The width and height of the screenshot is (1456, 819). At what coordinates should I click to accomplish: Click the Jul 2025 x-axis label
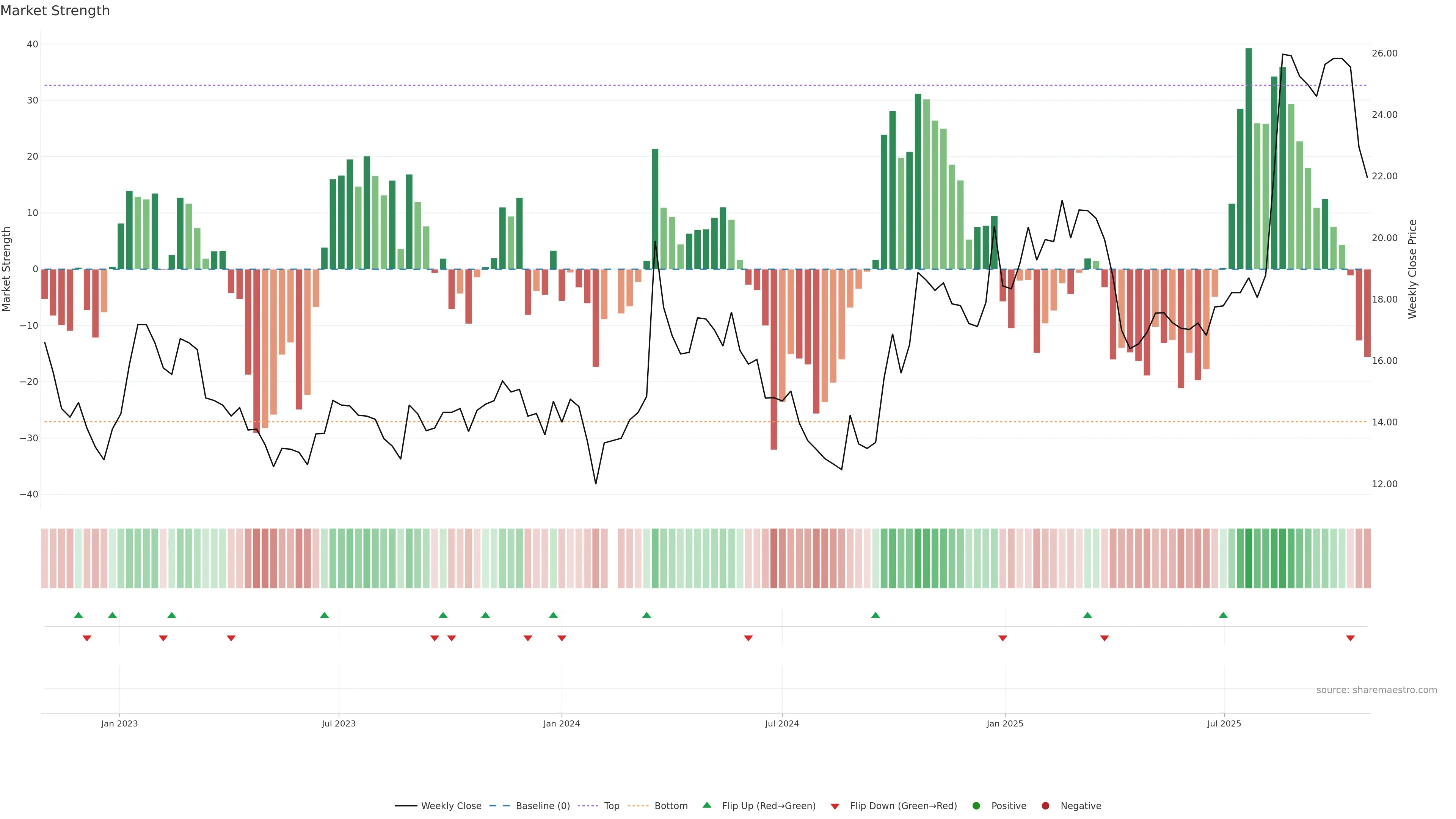pyautogui.click(x=1224, y=723)
